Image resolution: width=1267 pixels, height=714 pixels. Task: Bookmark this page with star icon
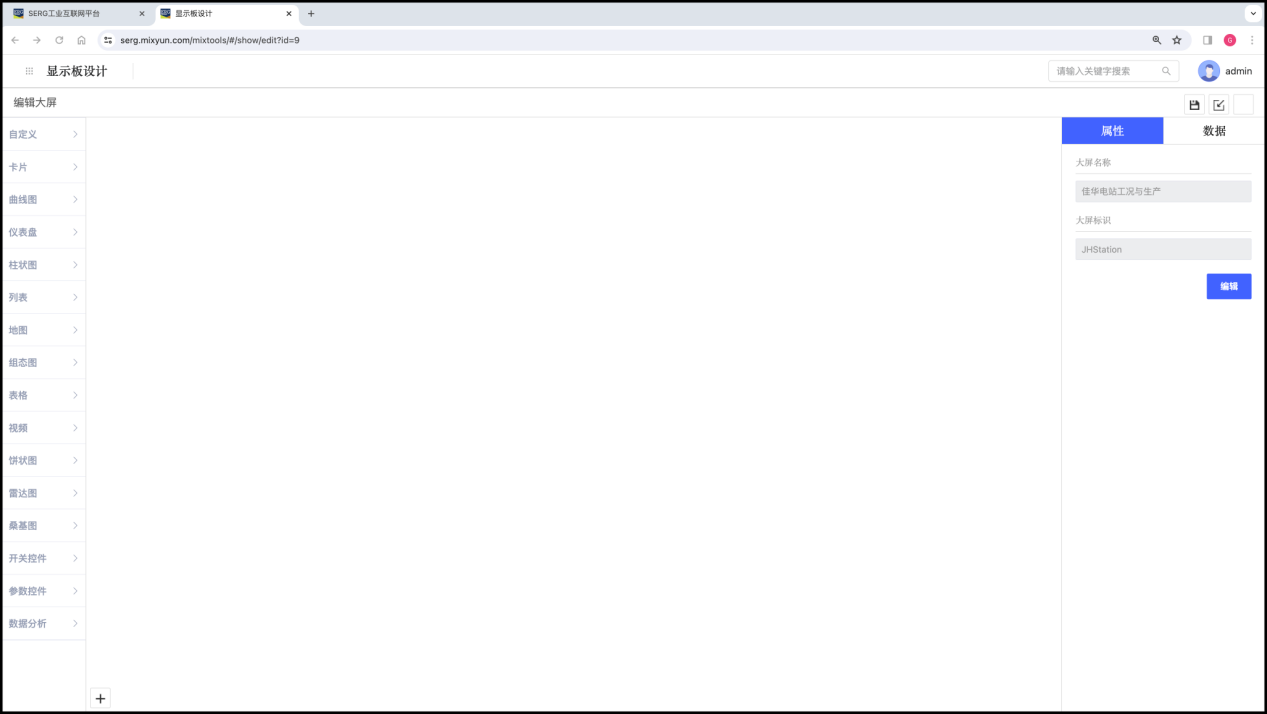click(x=1177, y=40)
